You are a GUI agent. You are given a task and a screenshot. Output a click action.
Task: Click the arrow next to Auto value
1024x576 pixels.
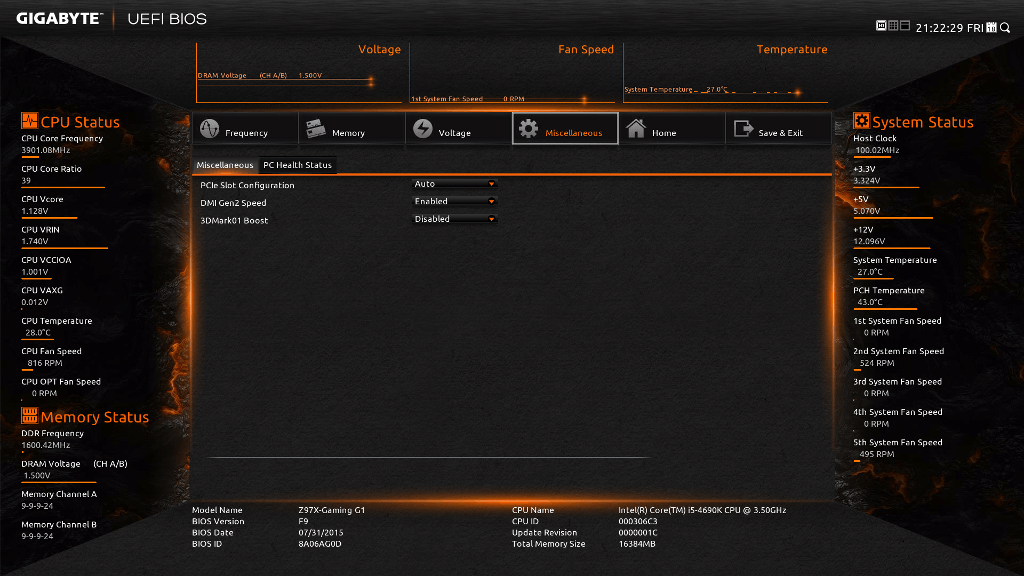[492, 184]
